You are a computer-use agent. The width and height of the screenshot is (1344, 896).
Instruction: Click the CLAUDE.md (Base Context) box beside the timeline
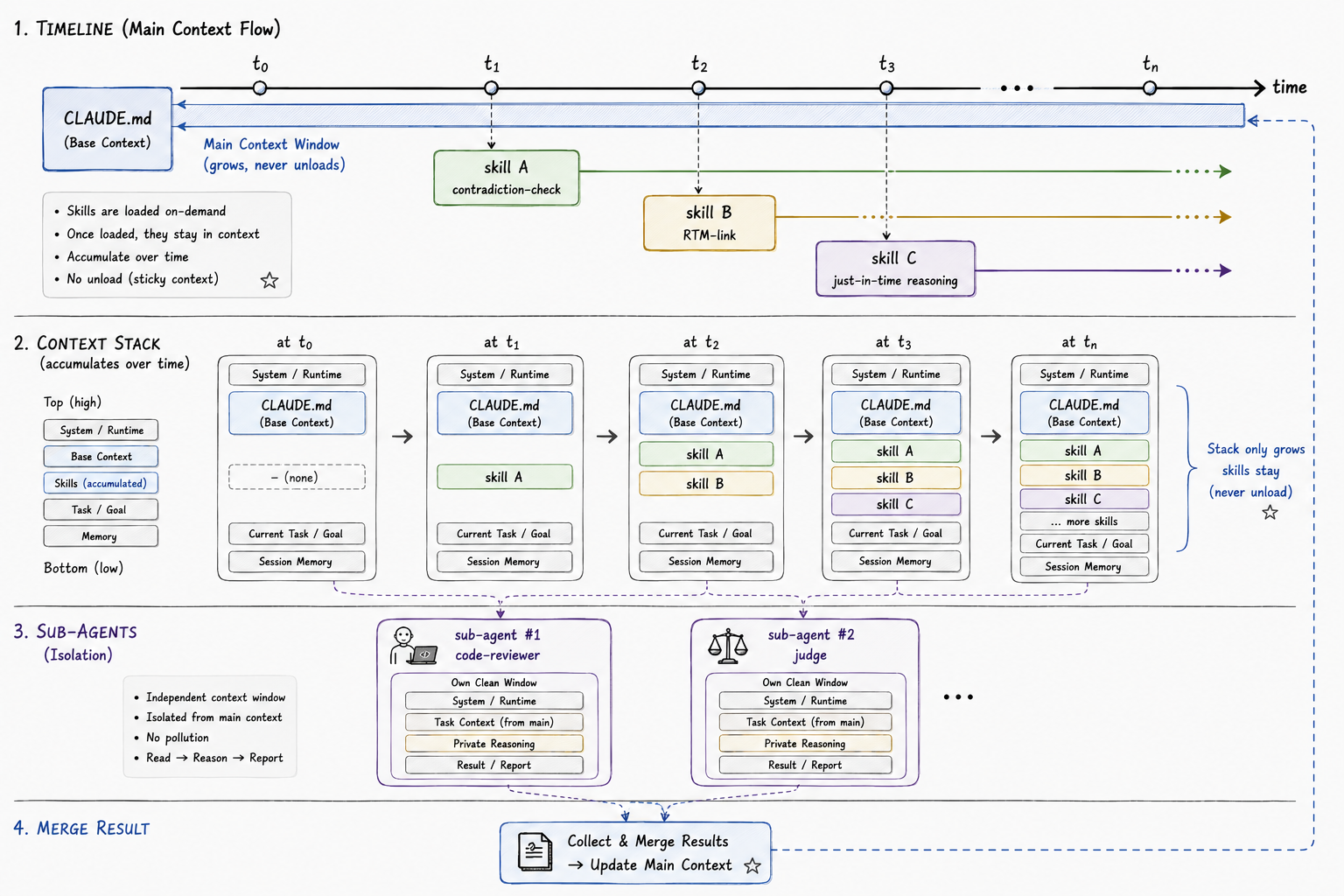[x=108, y=129]
